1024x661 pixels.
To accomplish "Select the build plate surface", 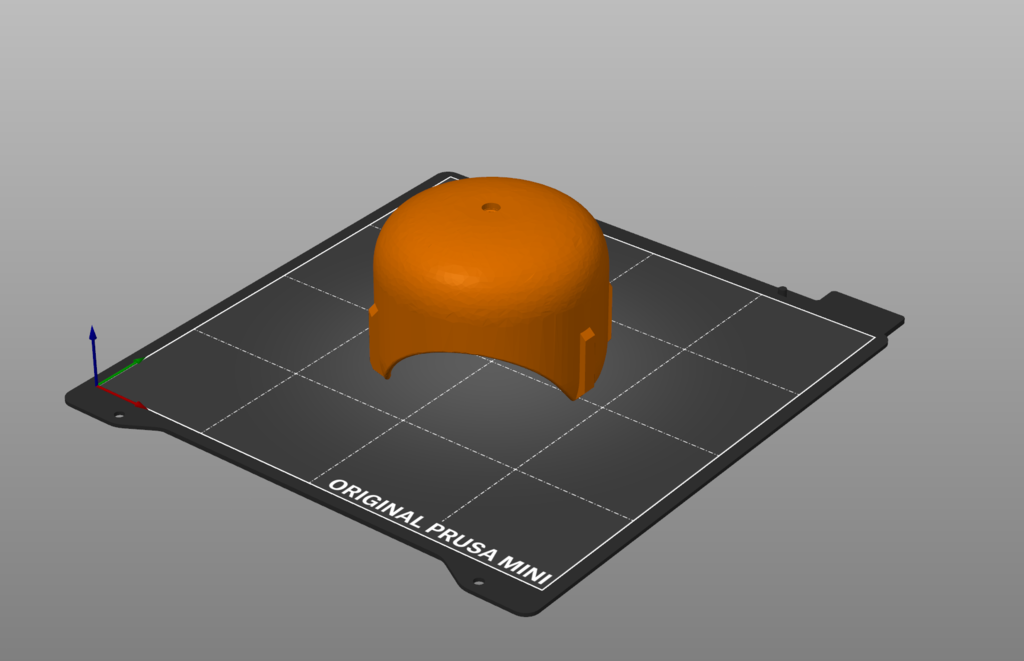I will pos(700,450).
